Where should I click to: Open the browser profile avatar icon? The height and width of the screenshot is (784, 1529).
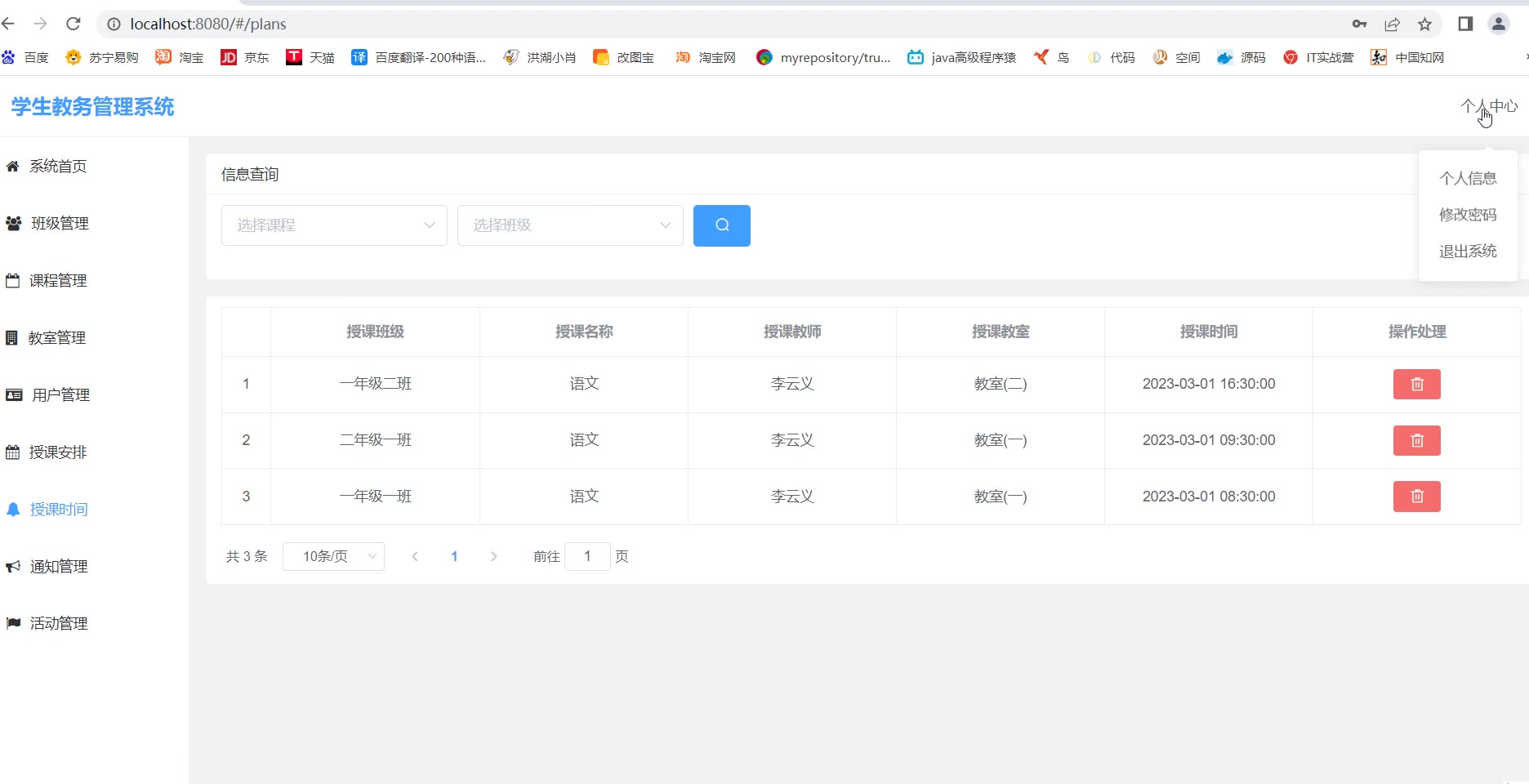click(1498, 24)
